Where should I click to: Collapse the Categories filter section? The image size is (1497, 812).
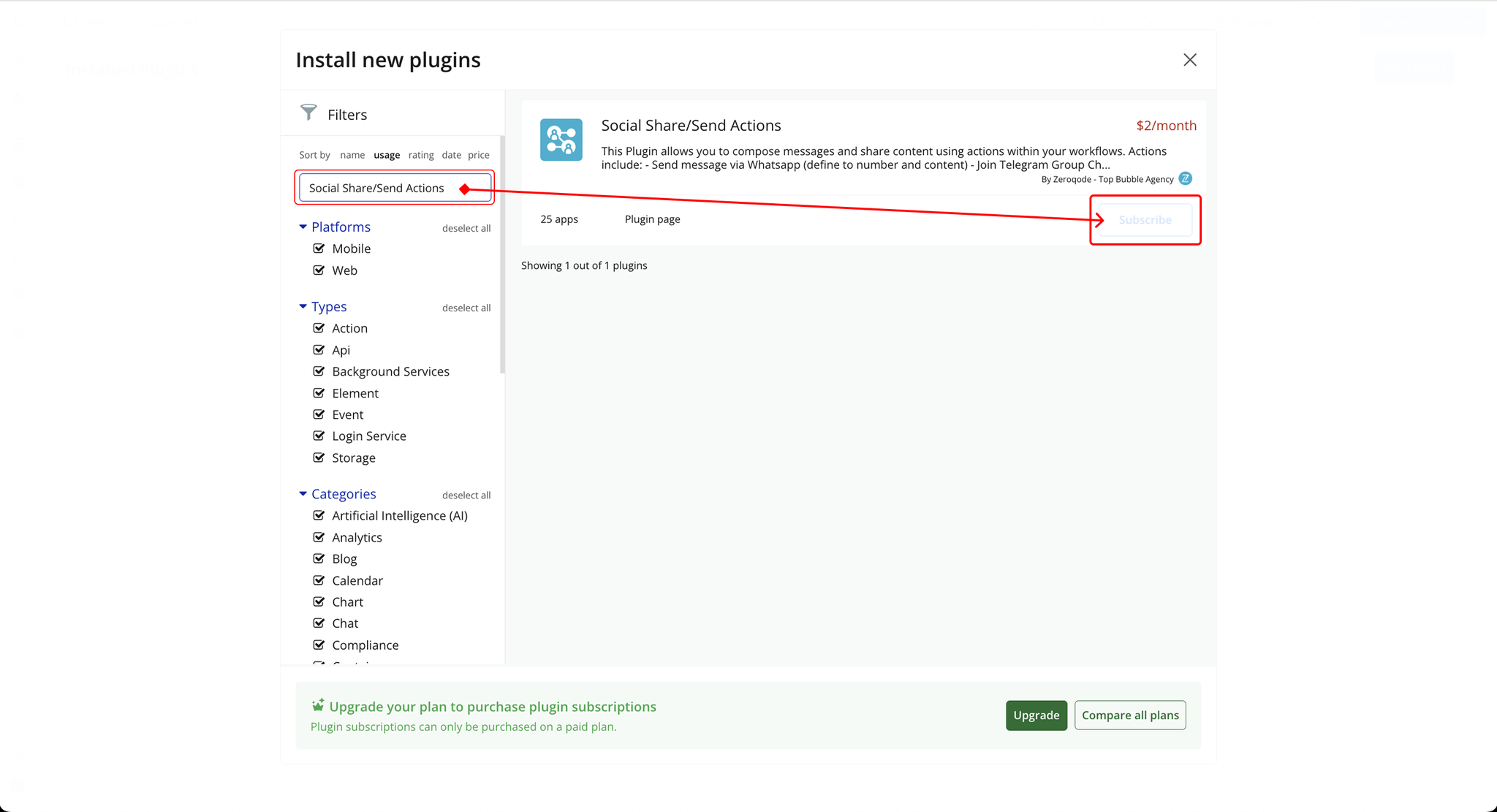pos(303,494)
